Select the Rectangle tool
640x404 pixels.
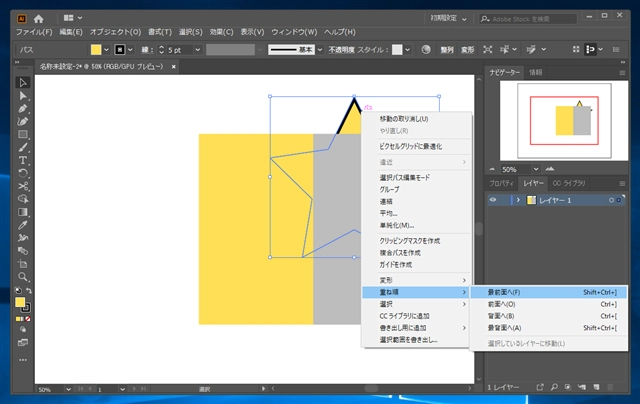(x=23, y=135)
